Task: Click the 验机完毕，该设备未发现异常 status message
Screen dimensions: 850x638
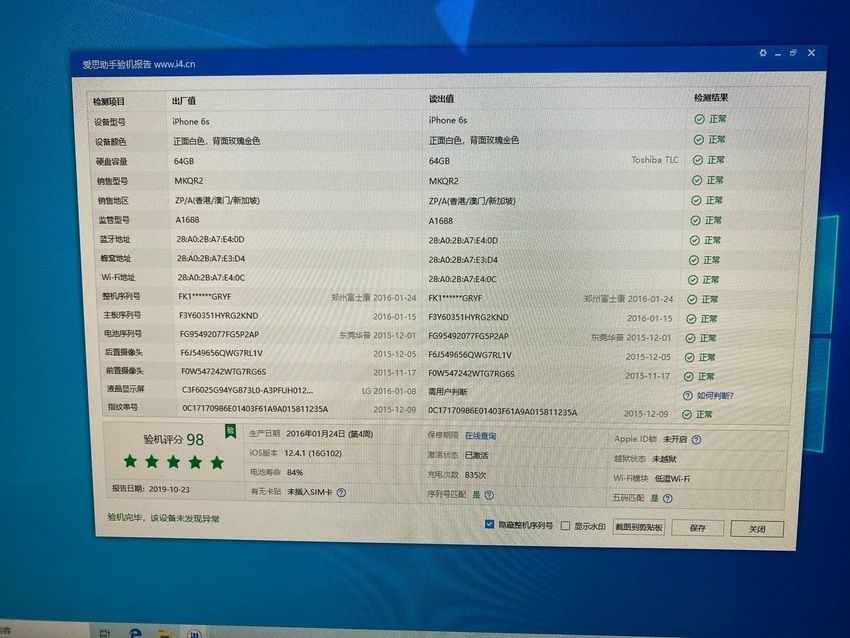Action: tap(163, 518)
